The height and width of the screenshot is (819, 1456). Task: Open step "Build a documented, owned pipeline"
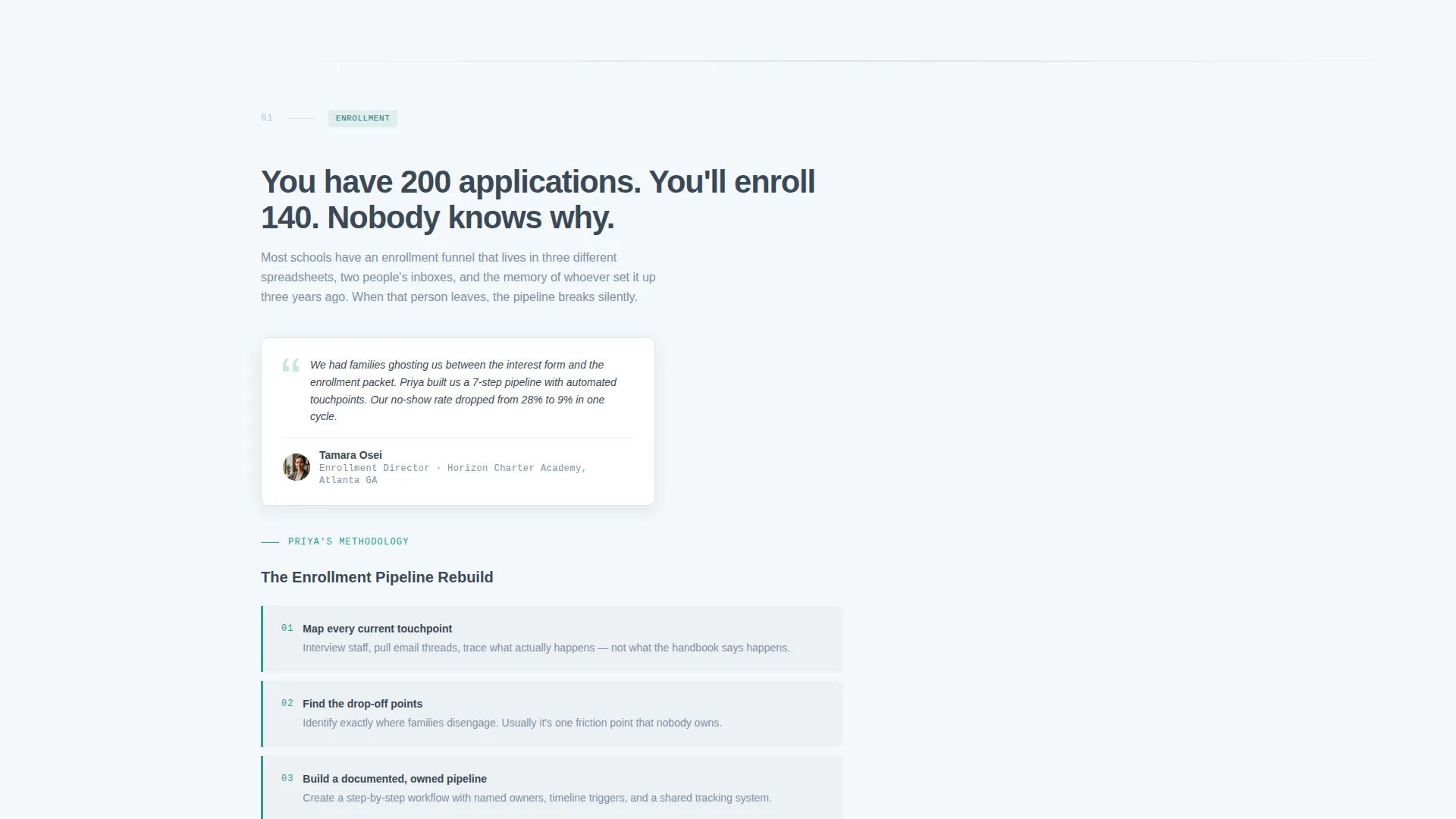pos(552,787)
